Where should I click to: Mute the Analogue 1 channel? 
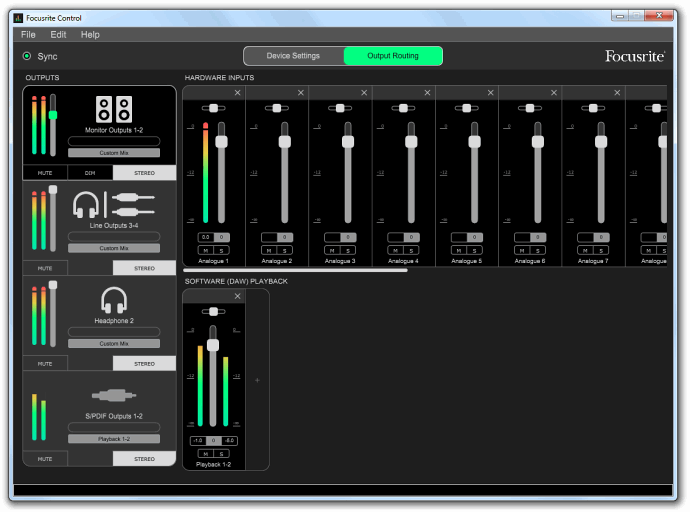[206, 251]
